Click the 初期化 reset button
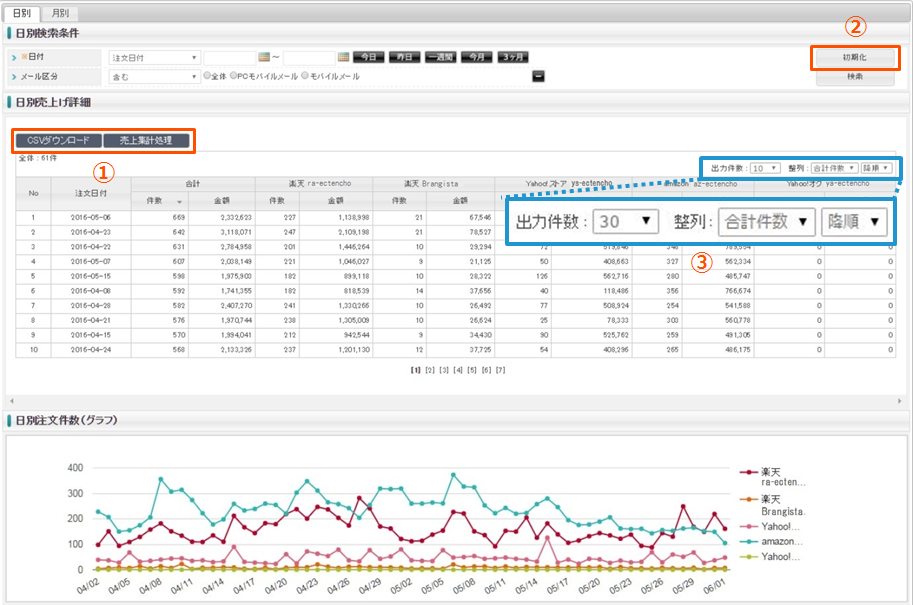913x605 pixels. point(855,58)
